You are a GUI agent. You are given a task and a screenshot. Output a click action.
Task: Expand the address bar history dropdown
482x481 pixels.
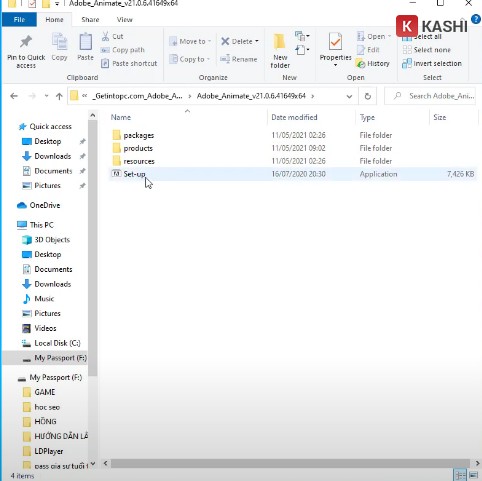(349, 96)
